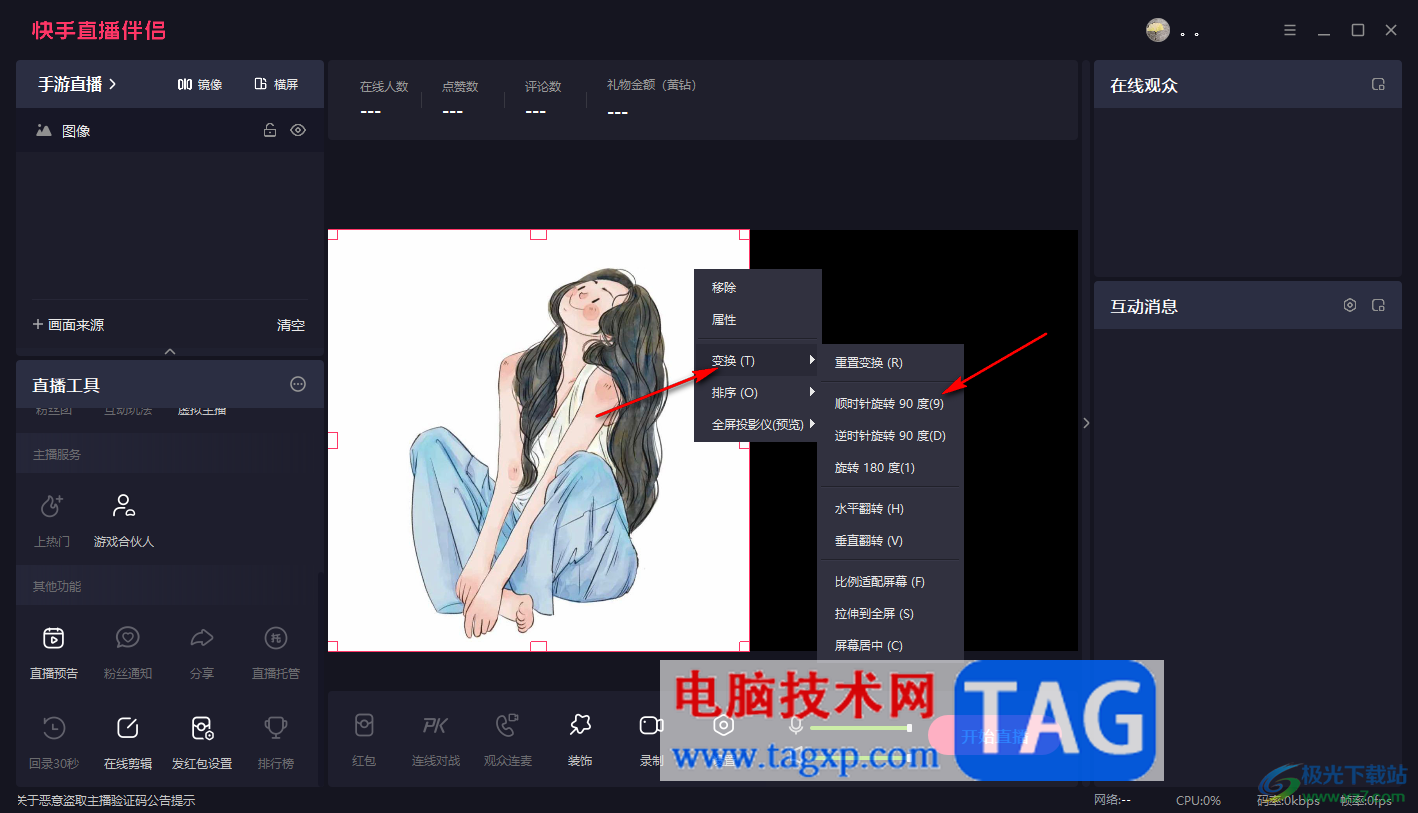
Task: Start 连线对战 PK
Action: pos(436,740)
